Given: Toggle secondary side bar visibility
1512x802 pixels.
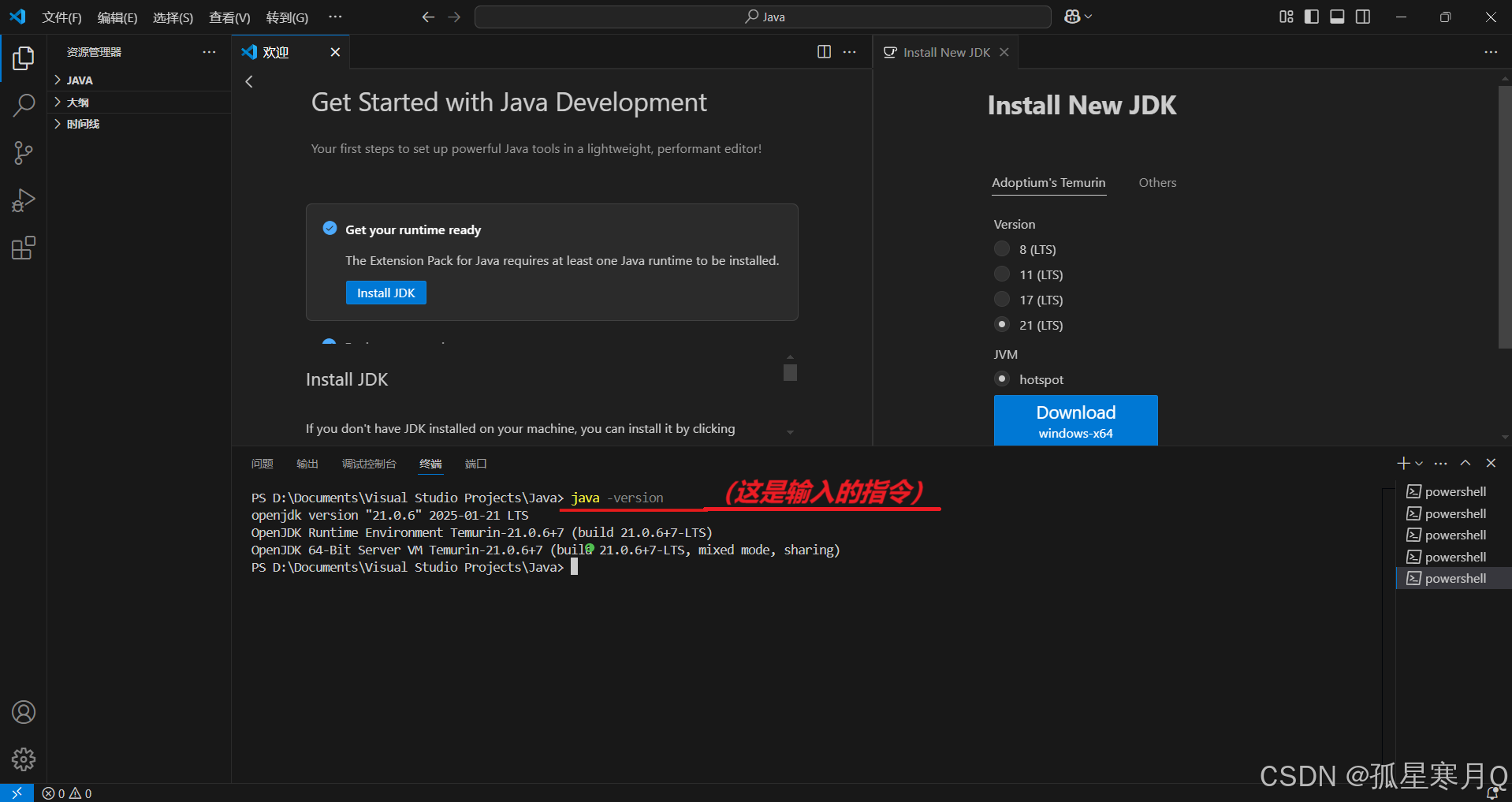Looking at the screenshot, I should pyautogui.click(x=1363, y=17).
